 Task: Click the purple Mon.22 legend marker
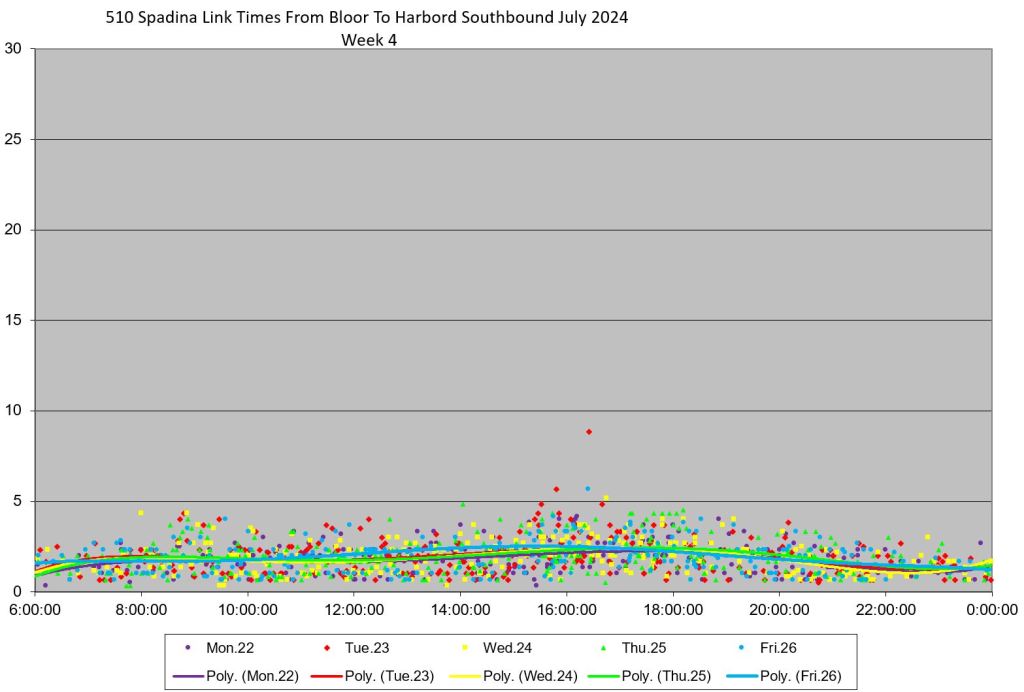pos(187,648)
